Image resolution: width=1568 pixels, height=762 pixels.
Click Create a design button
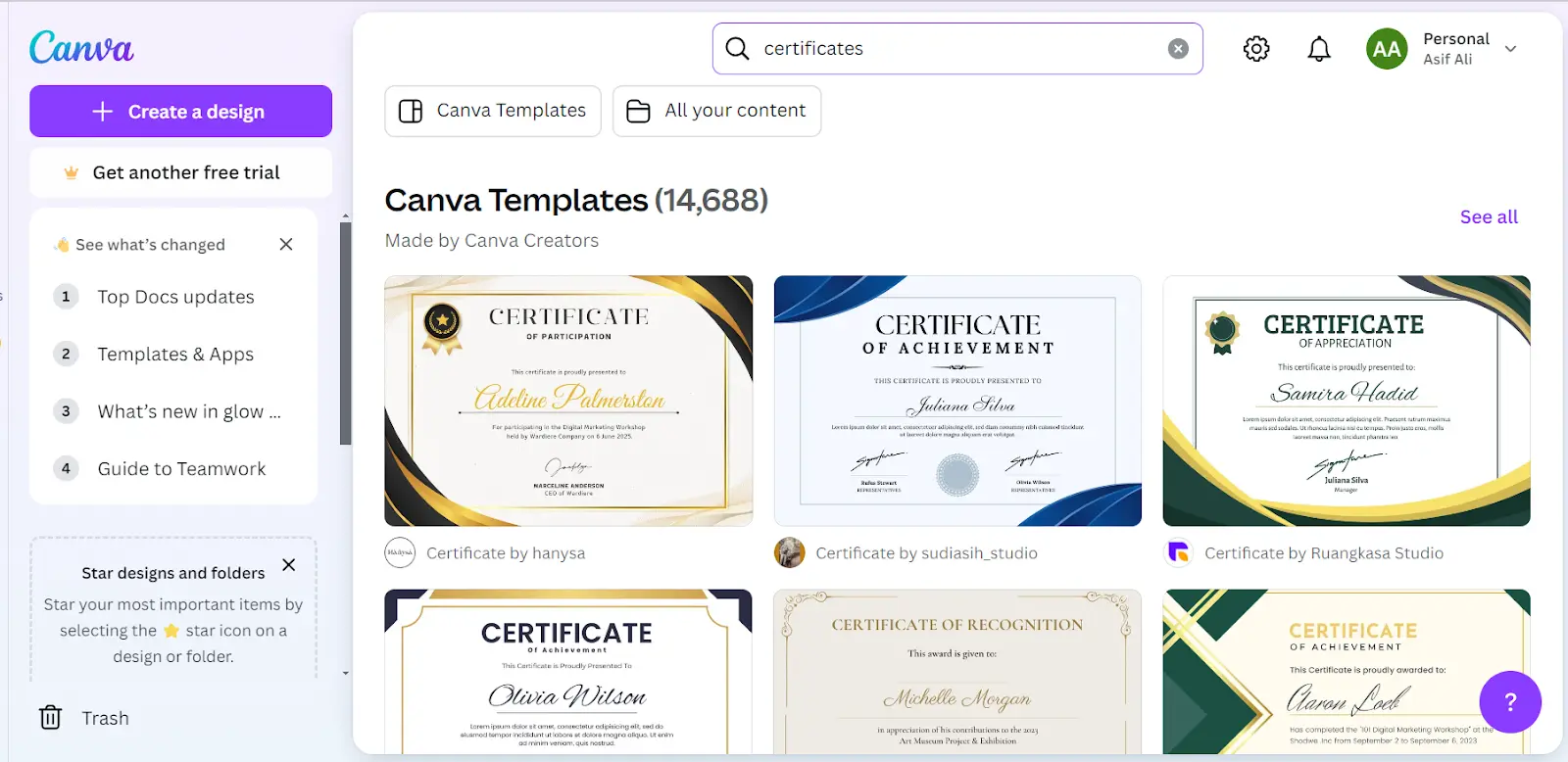pyautogui.click(x=180, y=111)
